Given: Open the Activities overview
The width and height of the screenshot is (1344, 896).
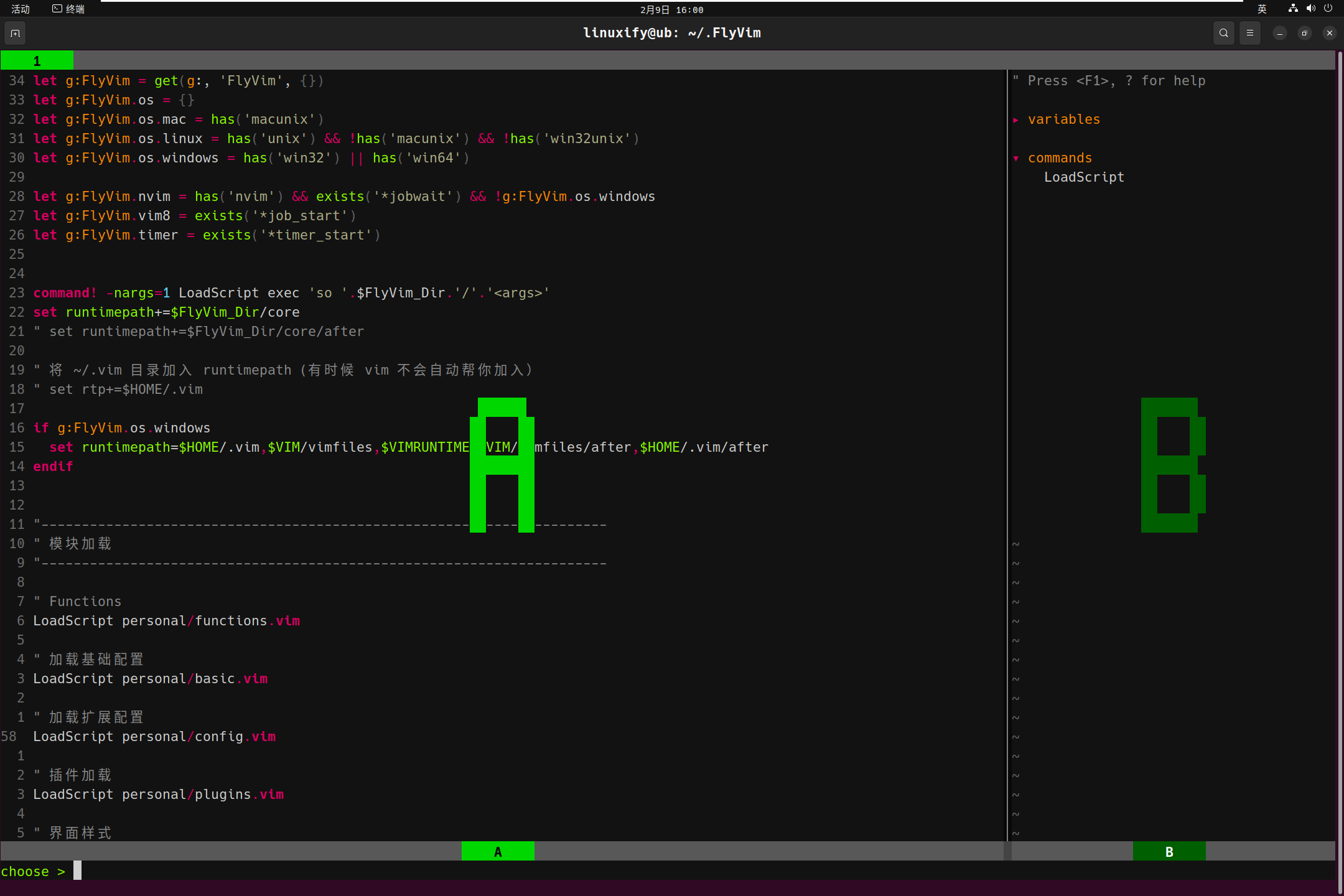Looking at the screenshot, I should click(x=21, y=9).
